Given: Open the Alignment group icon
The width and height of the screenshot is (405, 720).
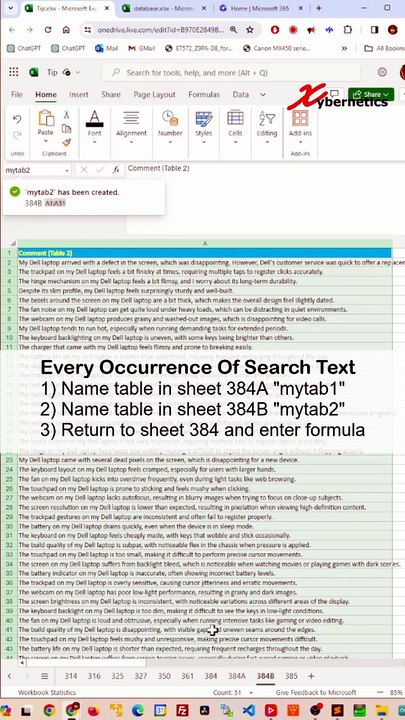Looking at the screenshot, I should click(131, 118).
